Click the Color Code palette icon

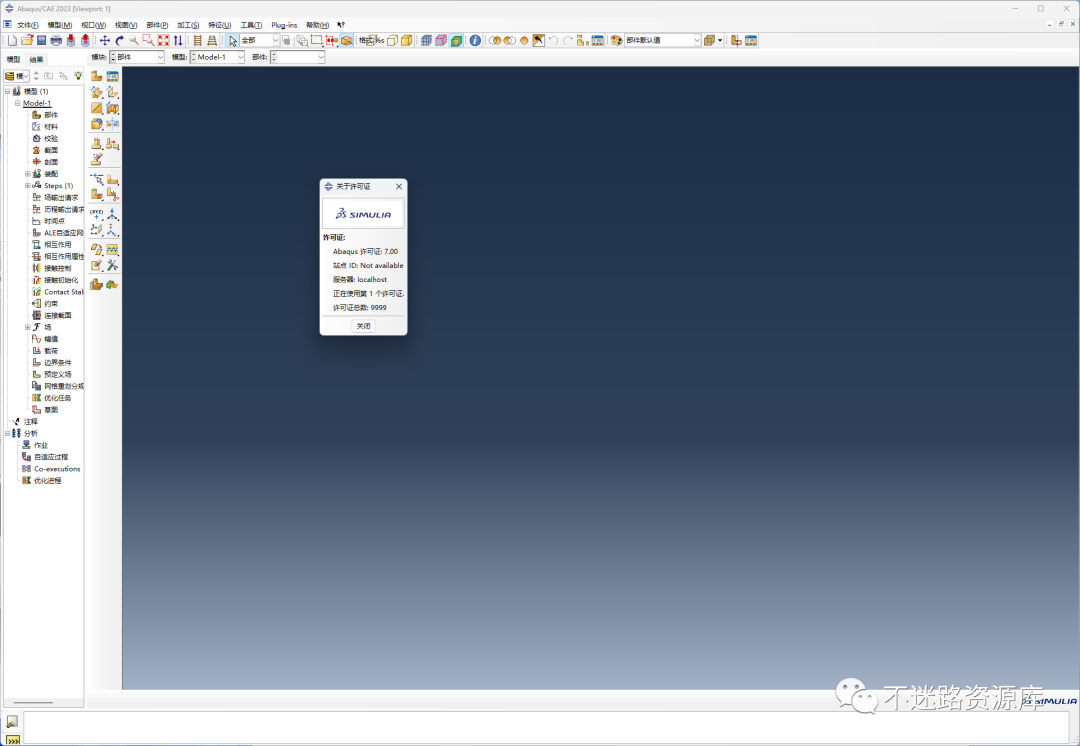point(616,41)
